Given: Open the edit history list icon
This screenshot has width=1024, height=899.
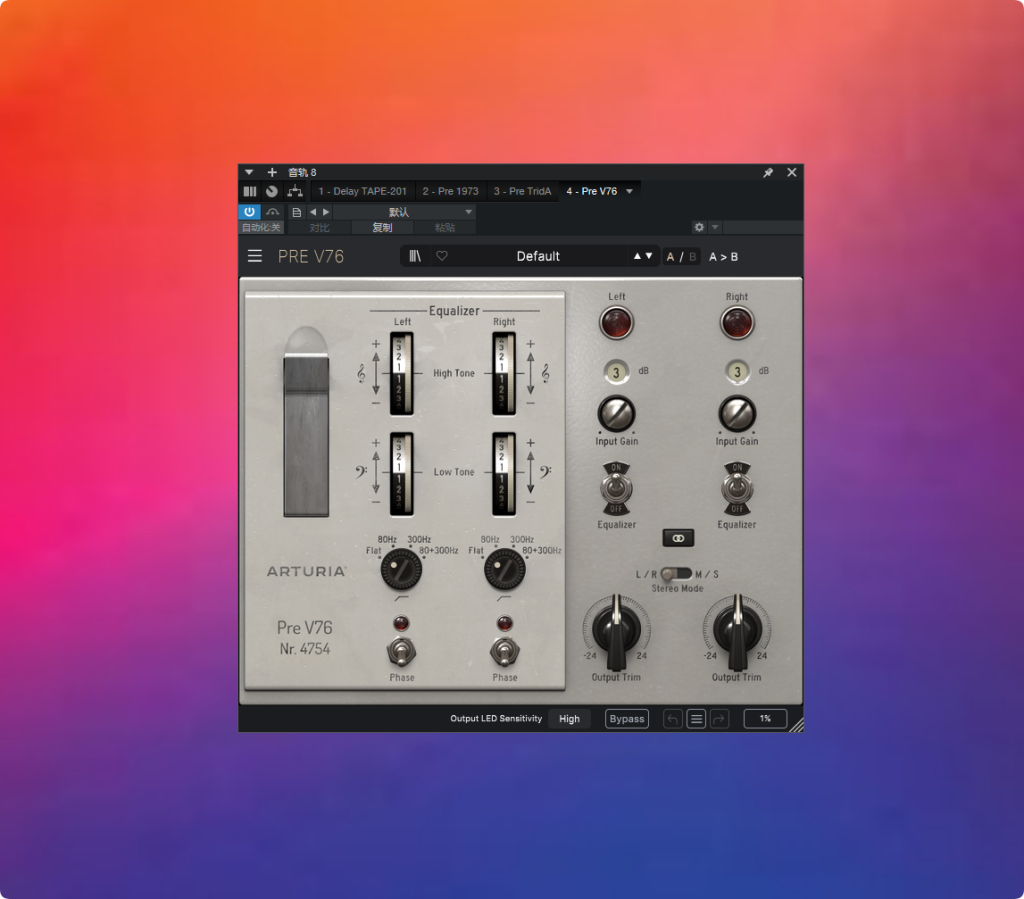Looking at the screenshot, I should tap(696, 719).
